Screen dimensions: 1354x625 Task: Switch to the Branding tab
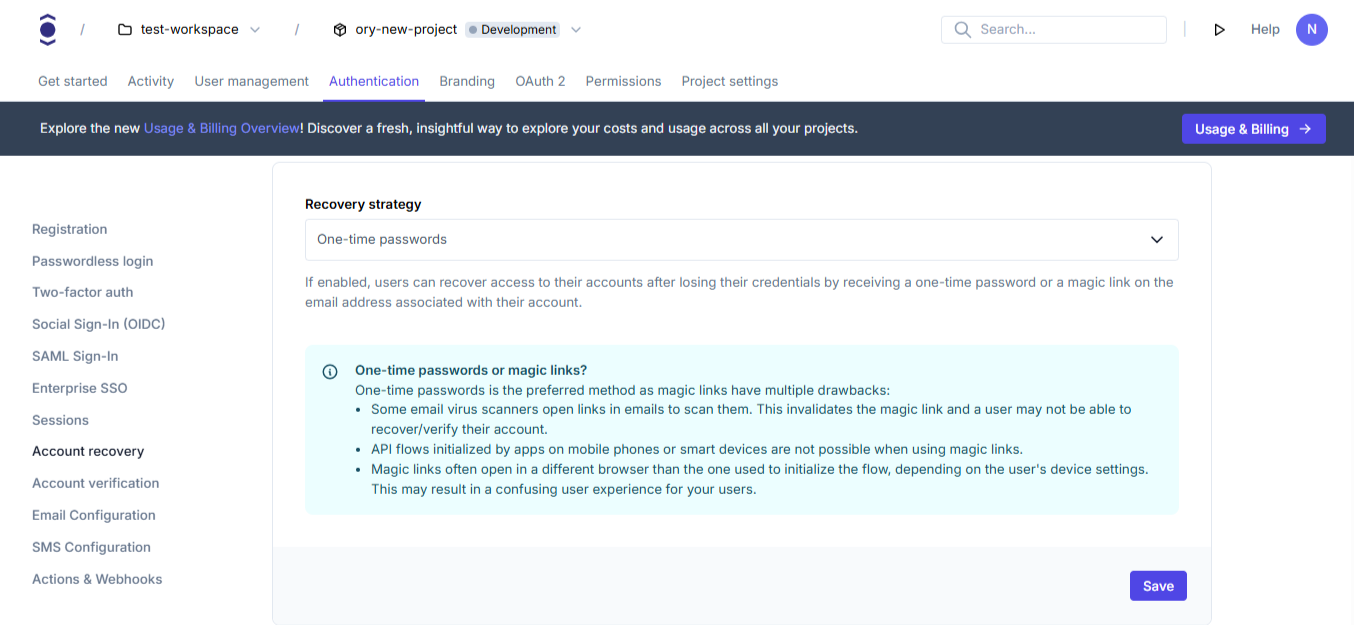pyautogui.click(x=467, y=81)
